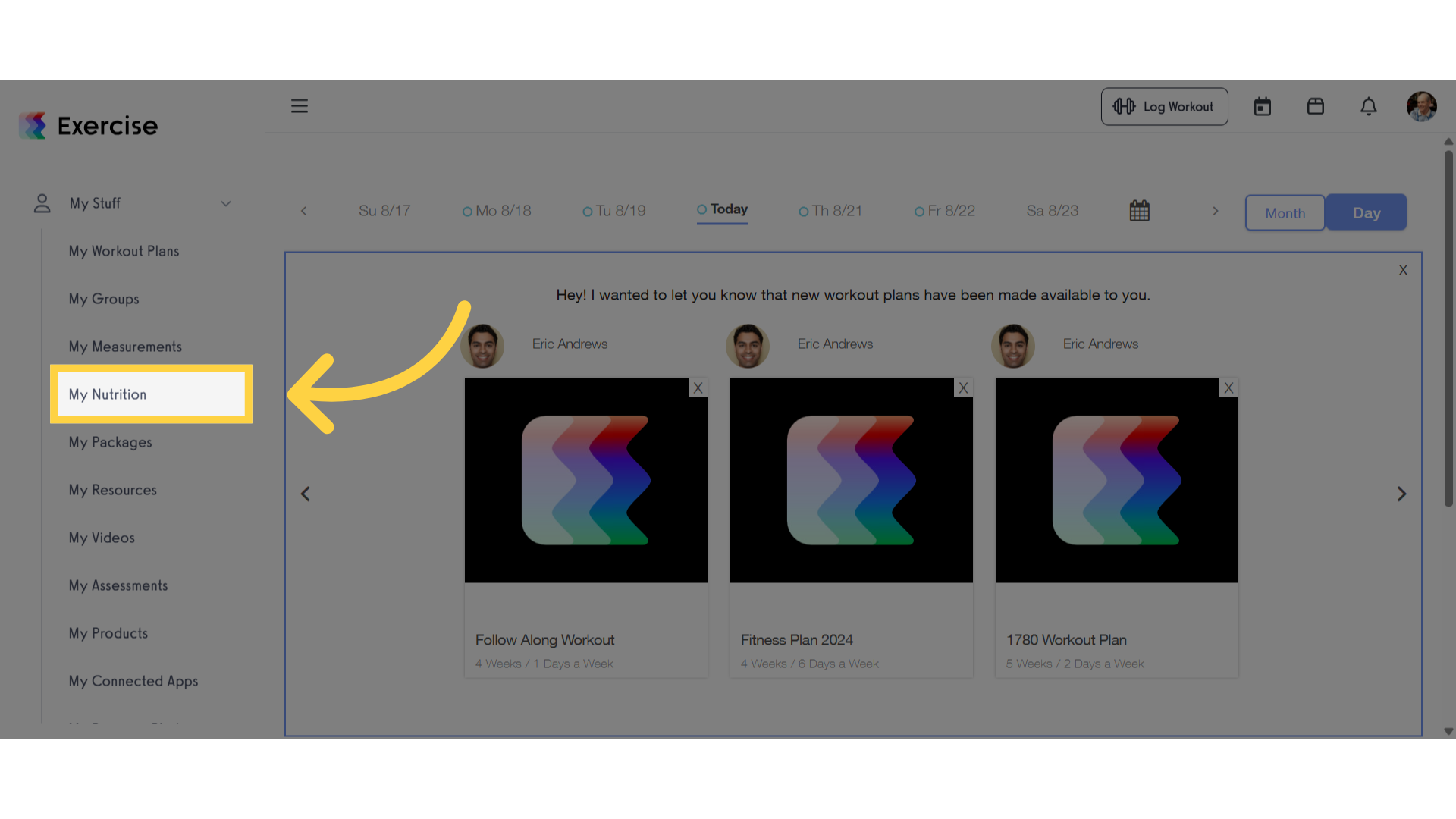Screen dimensions: 1456x819
Task: Click Eric Andrews avatar above 1780 Workout Plan
Action: (x=1013, y=346)
